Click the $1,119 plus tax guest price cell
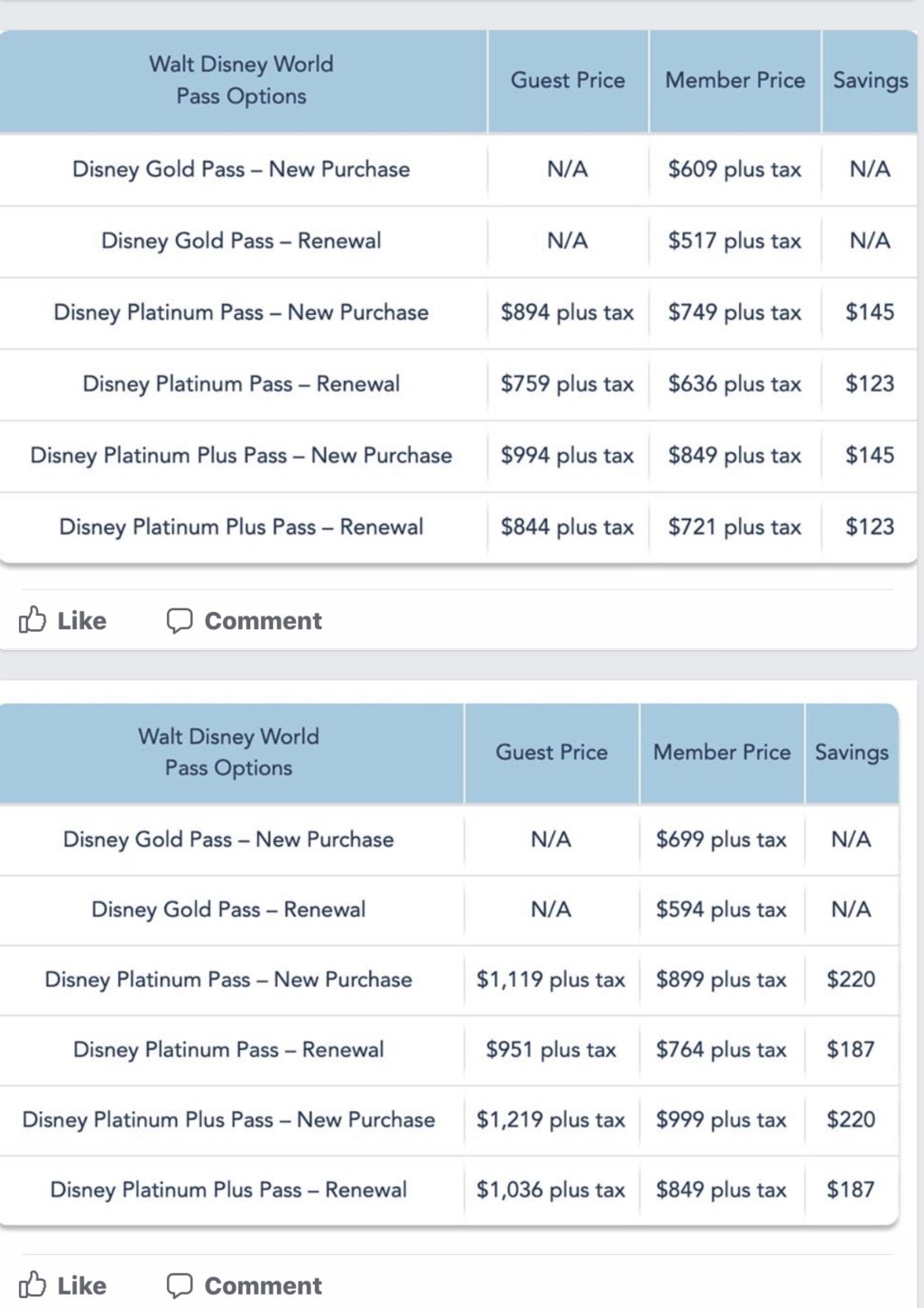The height and width of the screenshot is (1308, 924). click(550, 979)
